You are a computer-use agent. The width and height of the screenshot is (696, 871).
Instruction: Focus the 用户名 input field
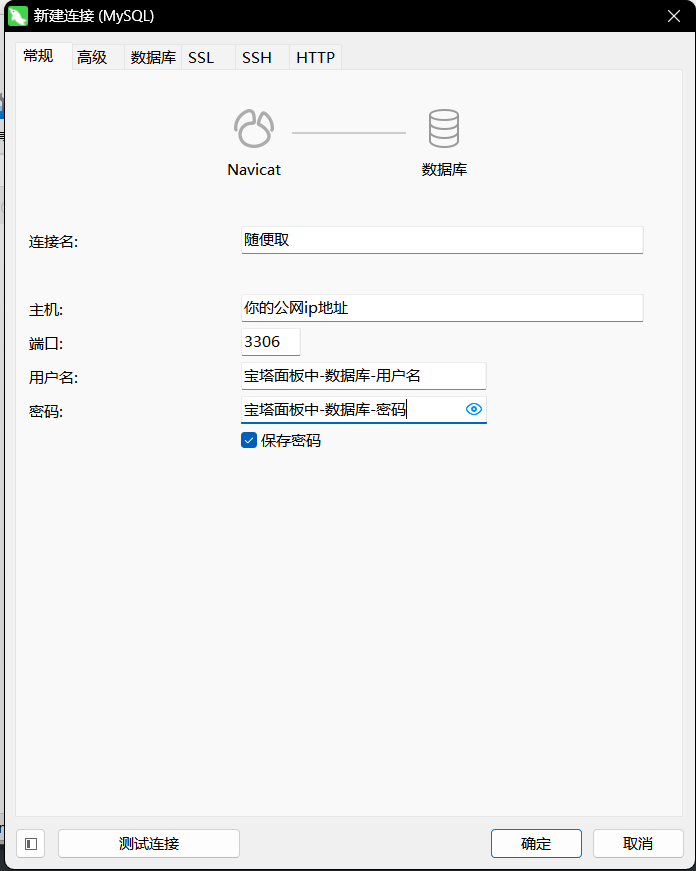(x=364, y=376)
